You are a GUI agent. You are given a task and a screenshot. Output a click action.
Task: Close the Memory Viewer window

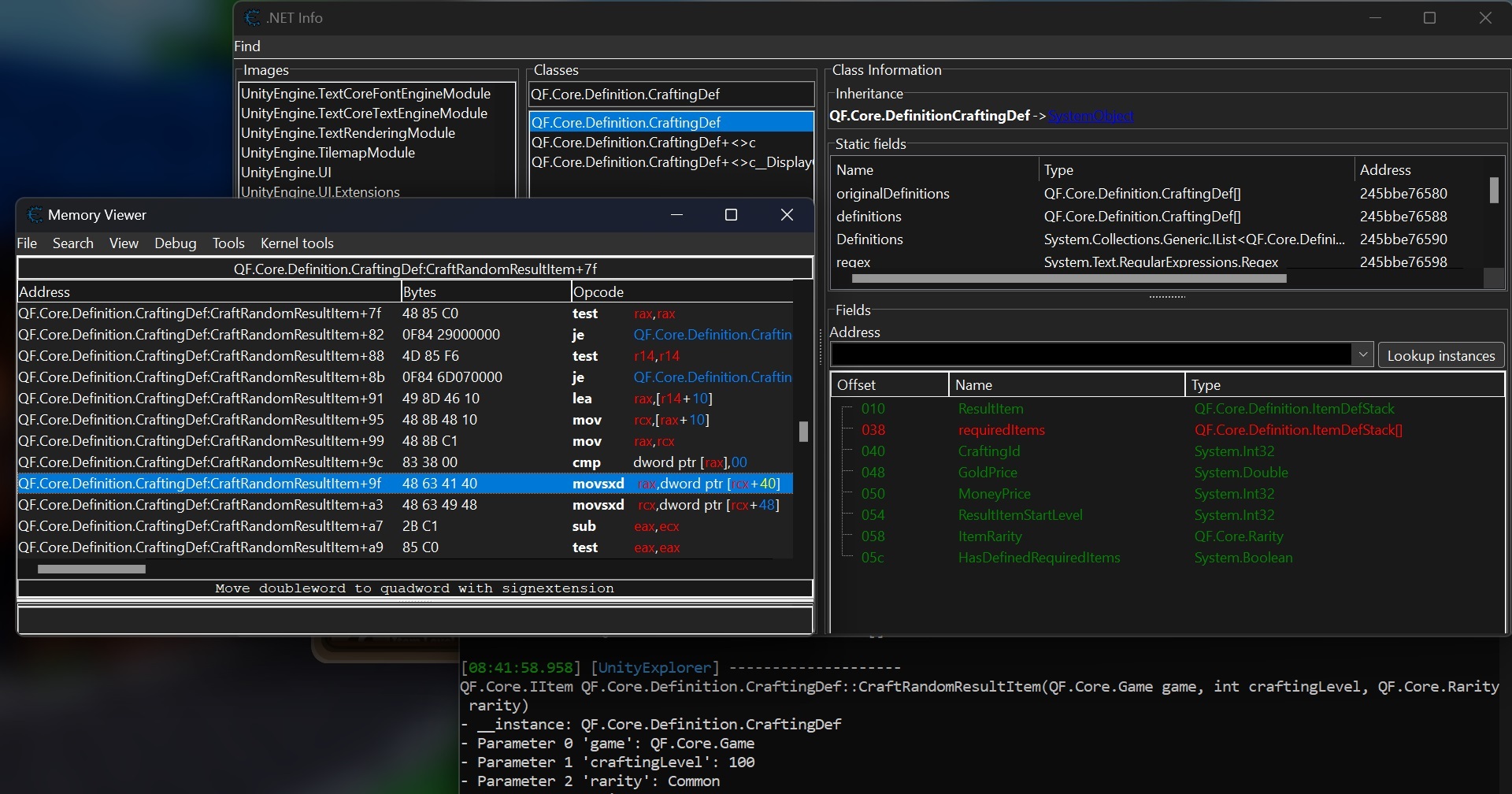tap(787, 215)
